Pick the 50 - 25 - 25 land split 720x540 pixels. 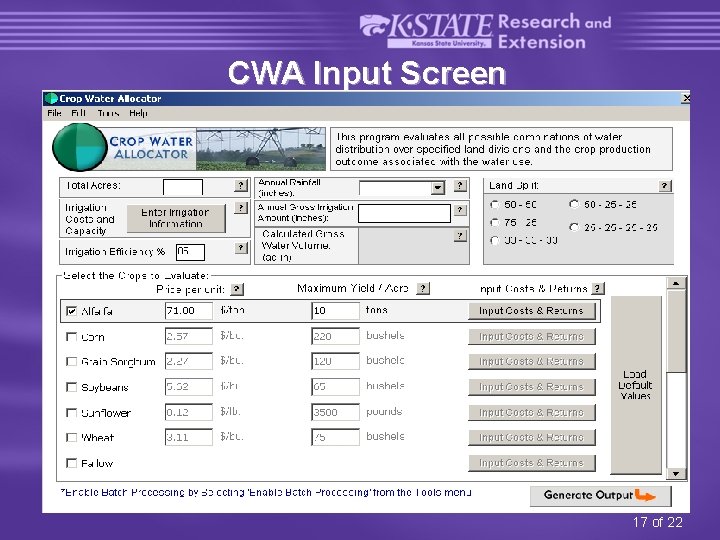[574, 204]
